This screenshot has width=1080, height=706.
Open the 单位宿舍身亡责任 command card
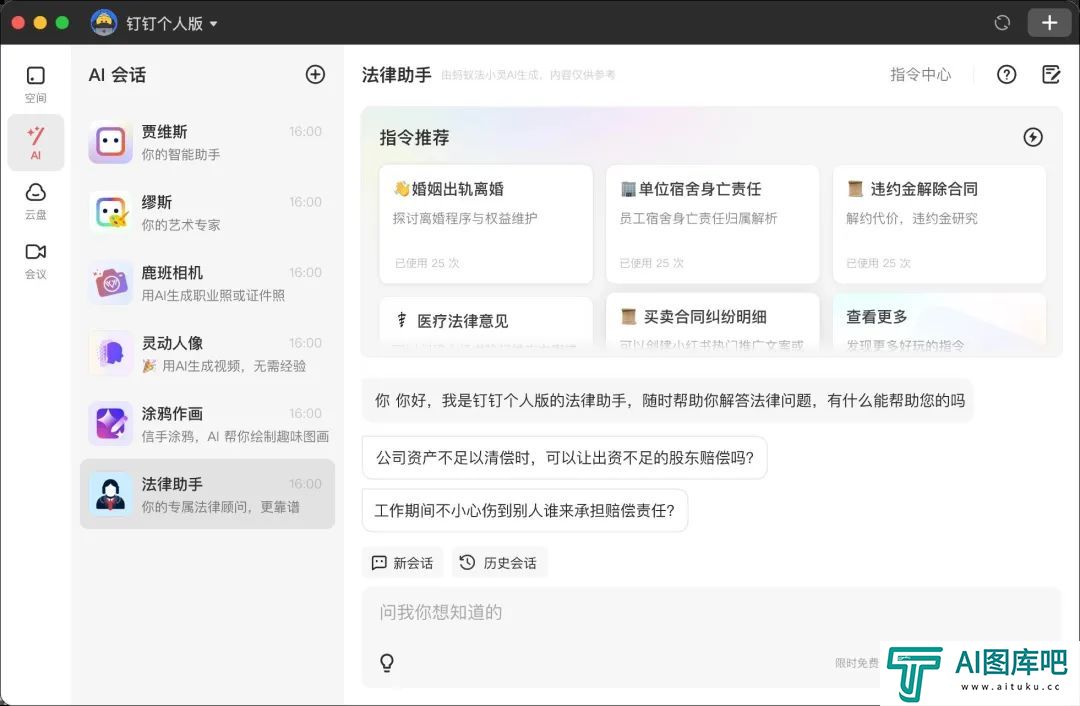712,224
